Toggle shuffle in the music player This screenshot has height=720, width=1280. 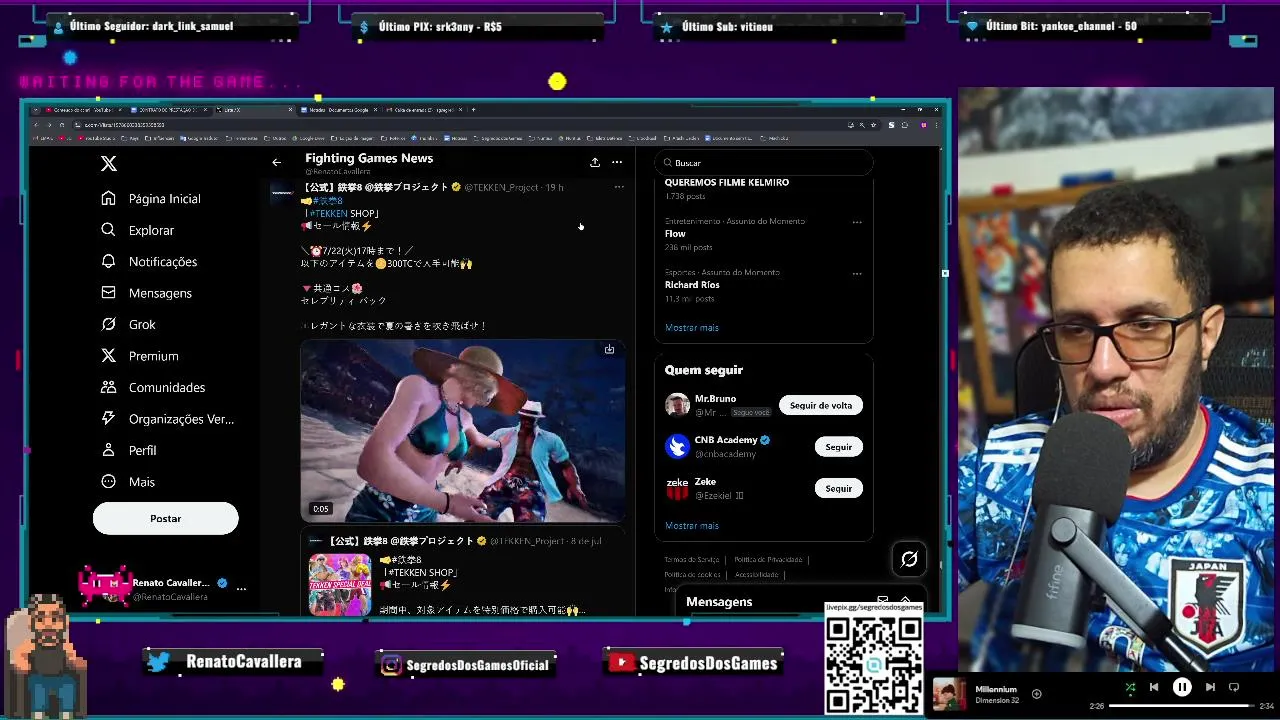tap(1130, 687)
